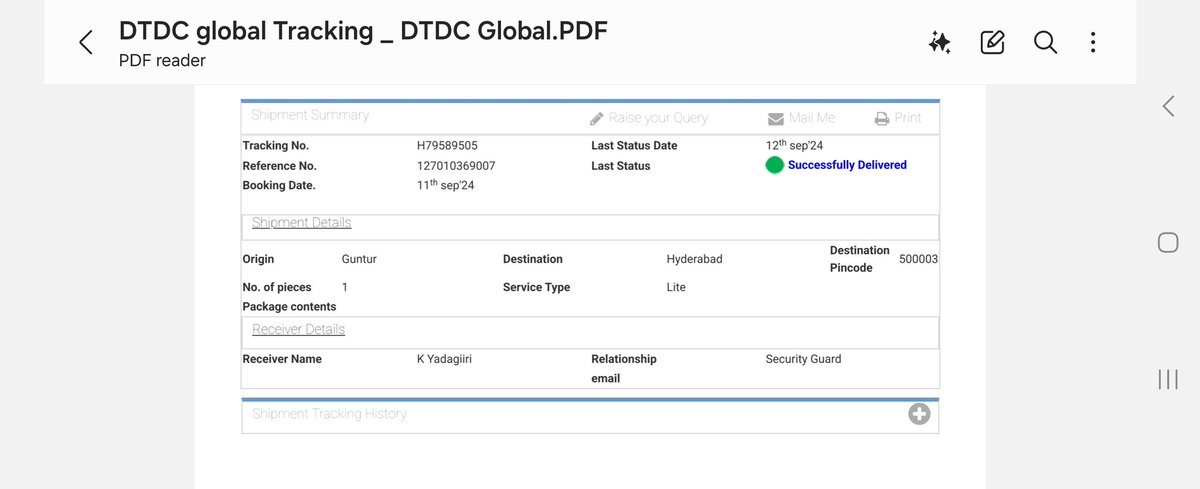Click the Successfully Delivered status text
Image resolution: width=1200 pixels, height=489 pixels.
(847, 165)
